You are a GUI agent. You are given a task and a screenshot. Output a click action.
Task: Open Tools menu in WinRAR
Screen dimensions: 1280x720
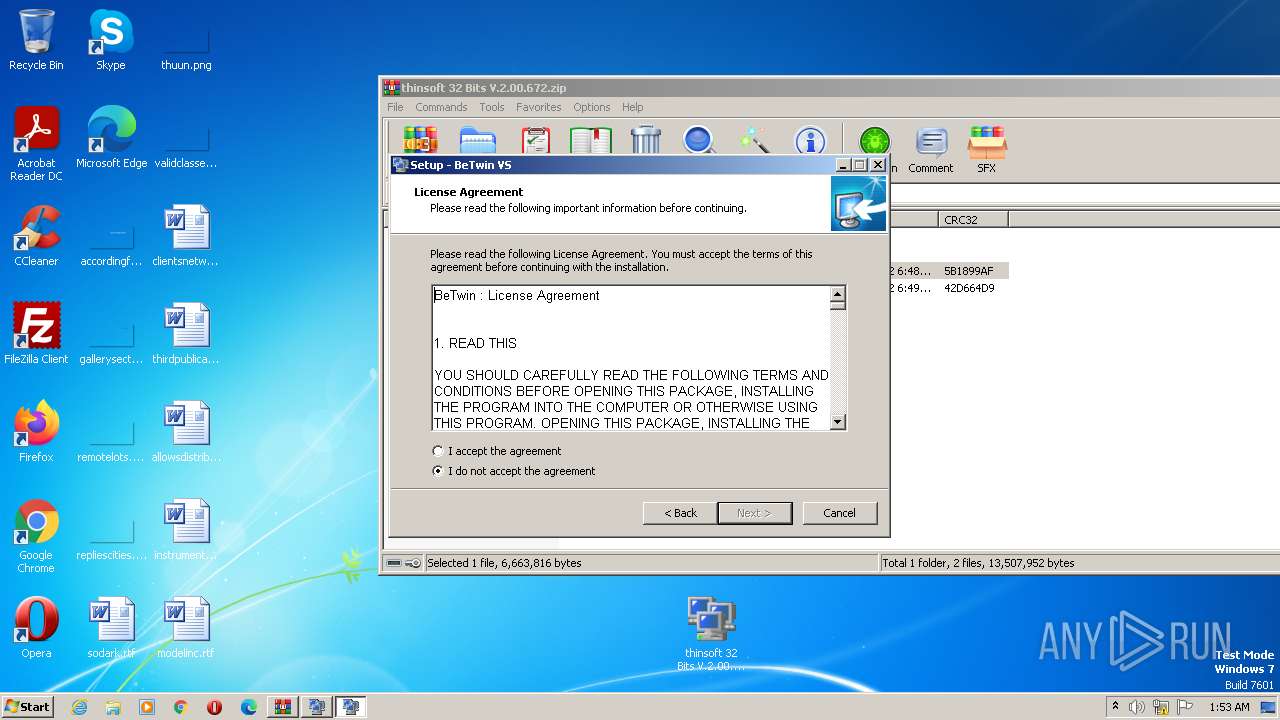[491, 107]
